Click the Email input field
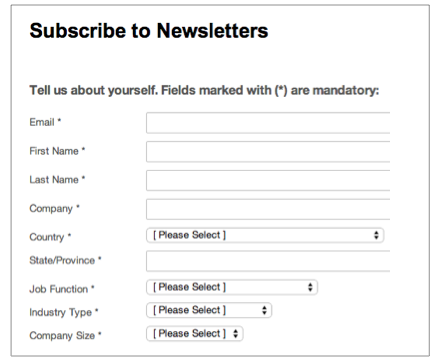Image resolution: width=437 pixels, height=363 pixels. pos(268,123)
